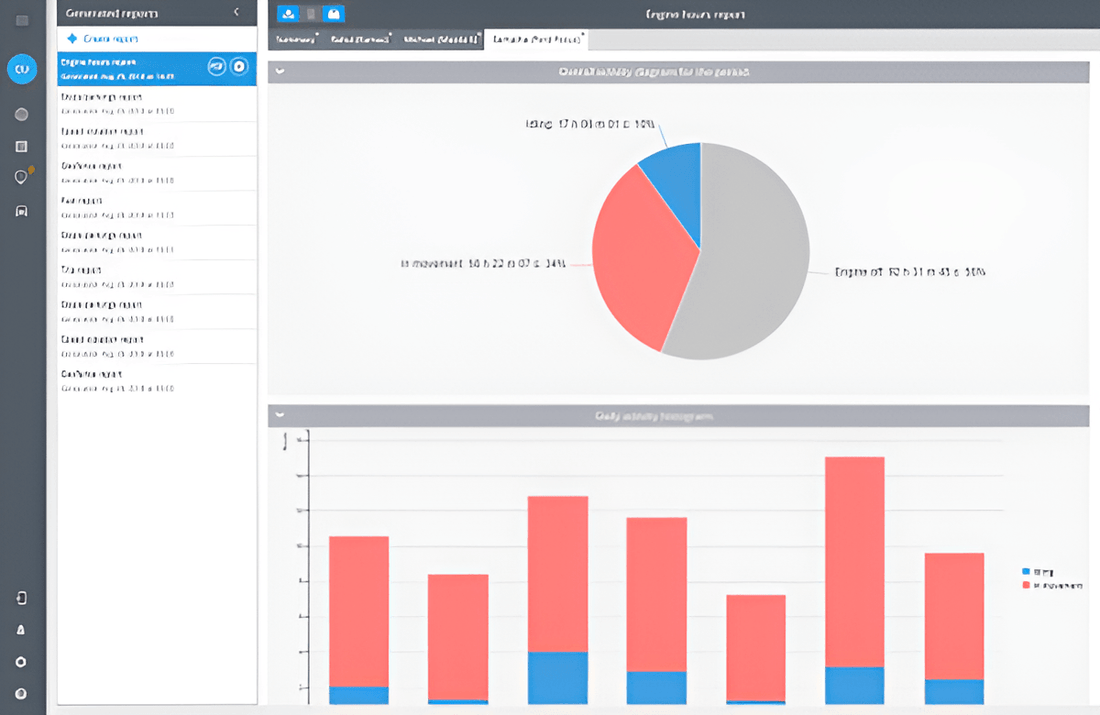This screenshot has width=1100, height=715.
Task: Click the shield icon with orange badge
Action: tap(22, 177)
